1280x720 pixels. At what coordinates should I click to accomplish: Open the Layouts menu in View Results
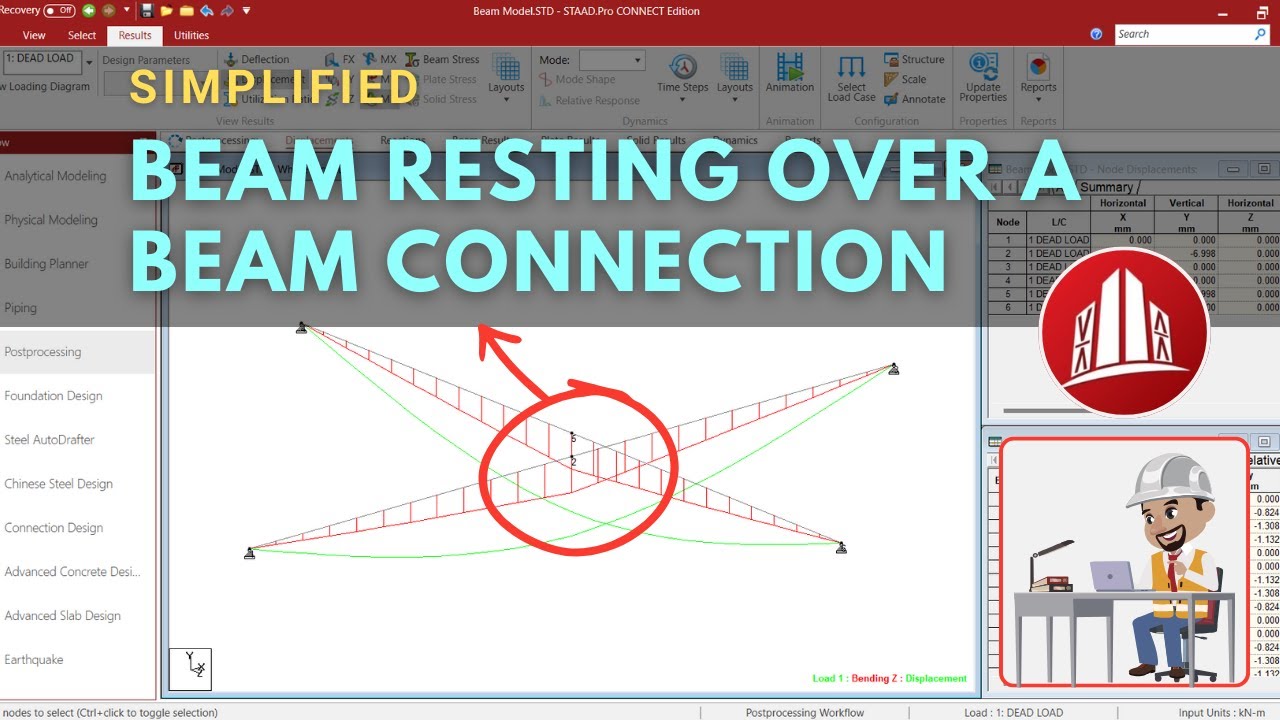point(506,75)
